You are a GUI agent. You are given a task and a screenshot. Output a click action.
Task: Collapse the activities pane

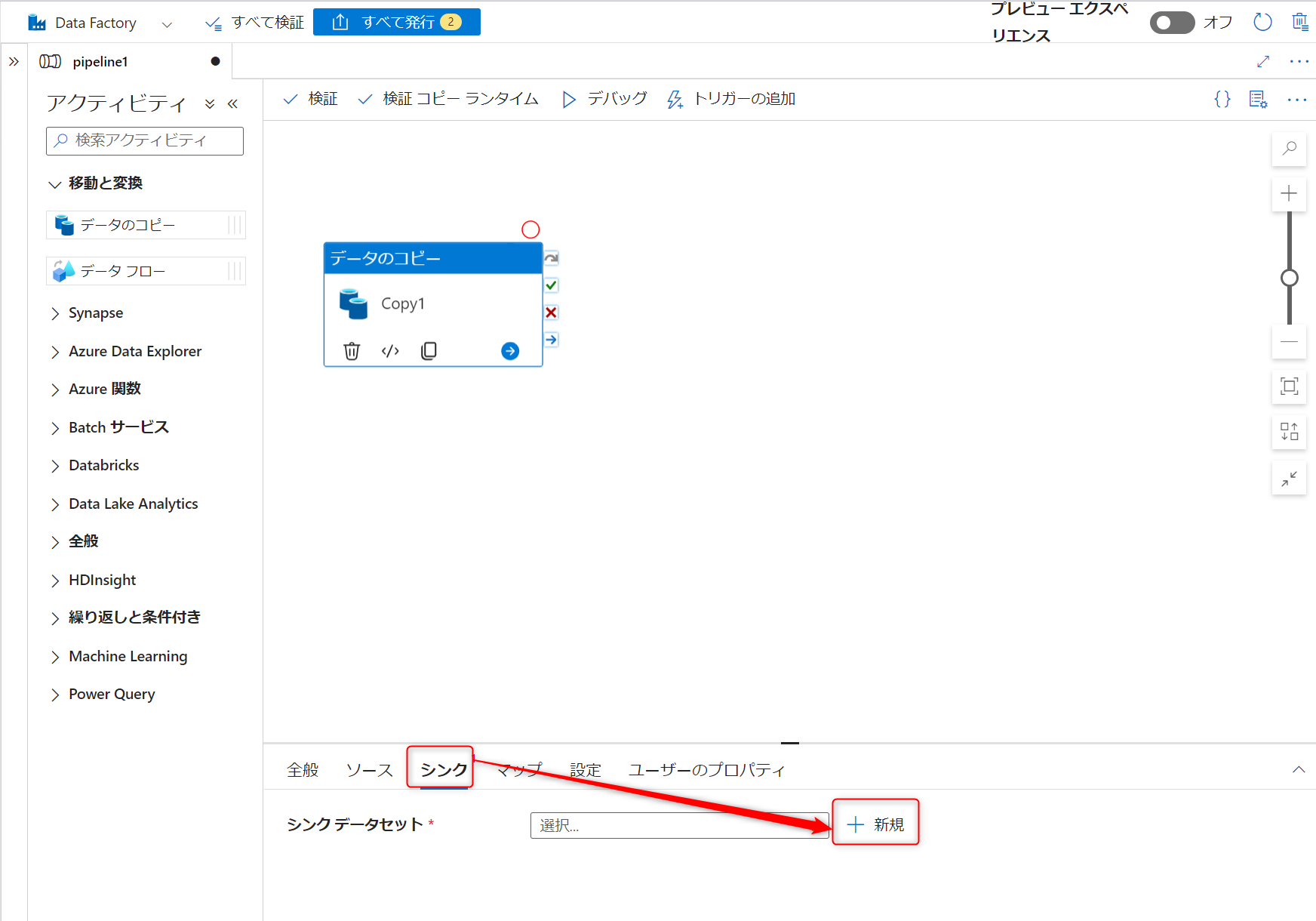click(x=232, y=103)
